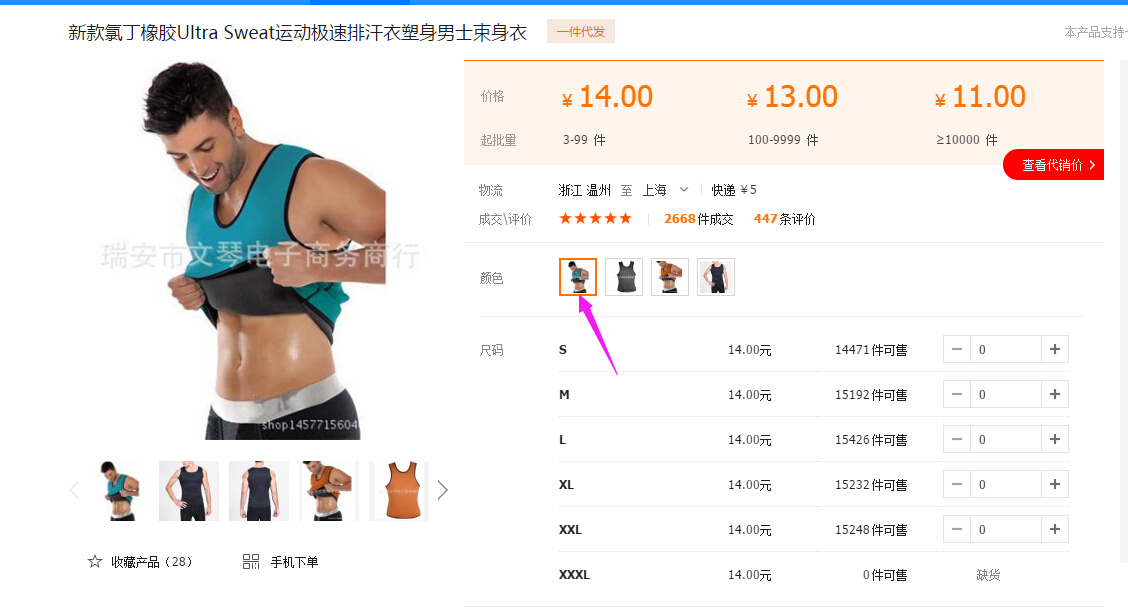Open the 2668 件成交 transactions link
This screenshot has height=609, width=1128.
[699, 219]
